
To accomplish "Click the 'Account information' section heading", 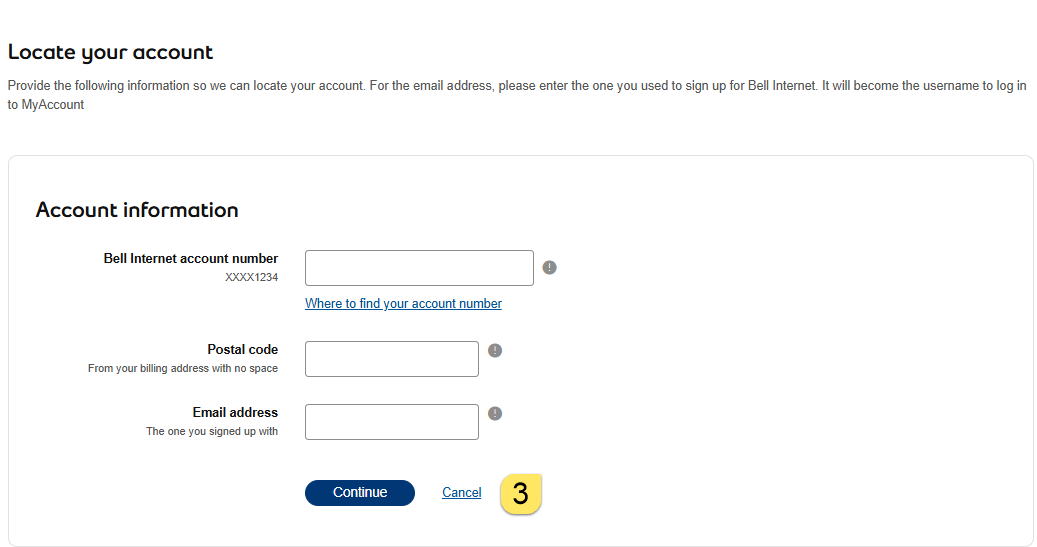I will pos(137,210).
